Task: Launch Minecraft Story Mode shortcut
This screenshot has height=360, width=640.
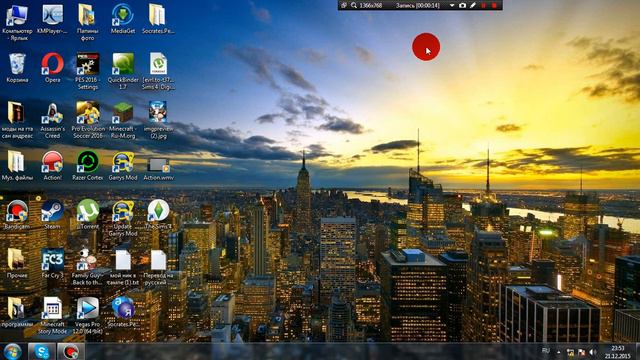Action: [x=53, y=309]
